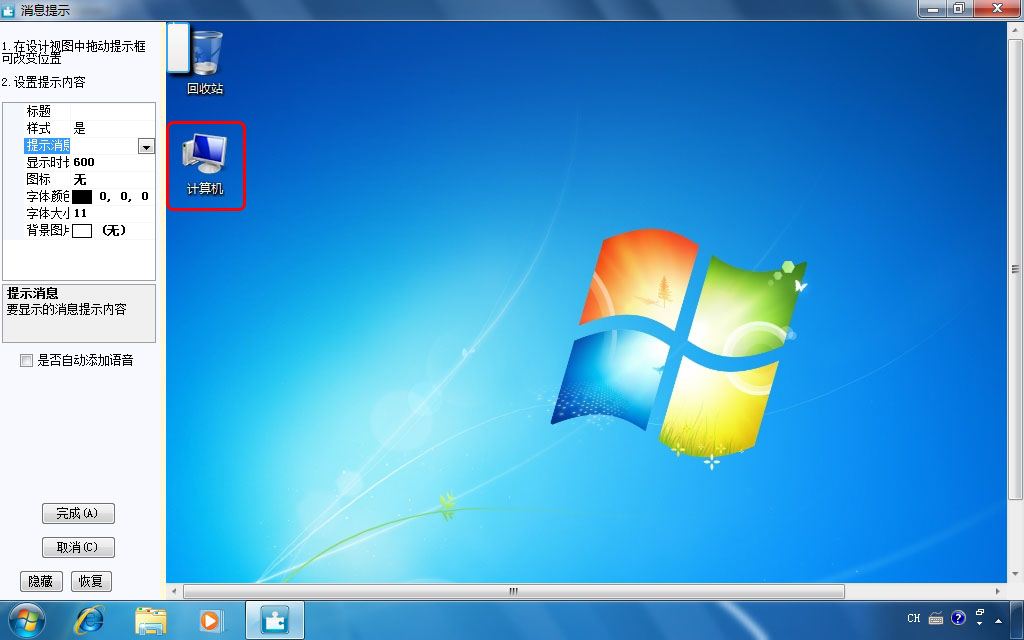The height and width of the screenshot is (640, 1024).
Task: Click the active puzzle-piece app taskbar icon
Action: (275, 620)
